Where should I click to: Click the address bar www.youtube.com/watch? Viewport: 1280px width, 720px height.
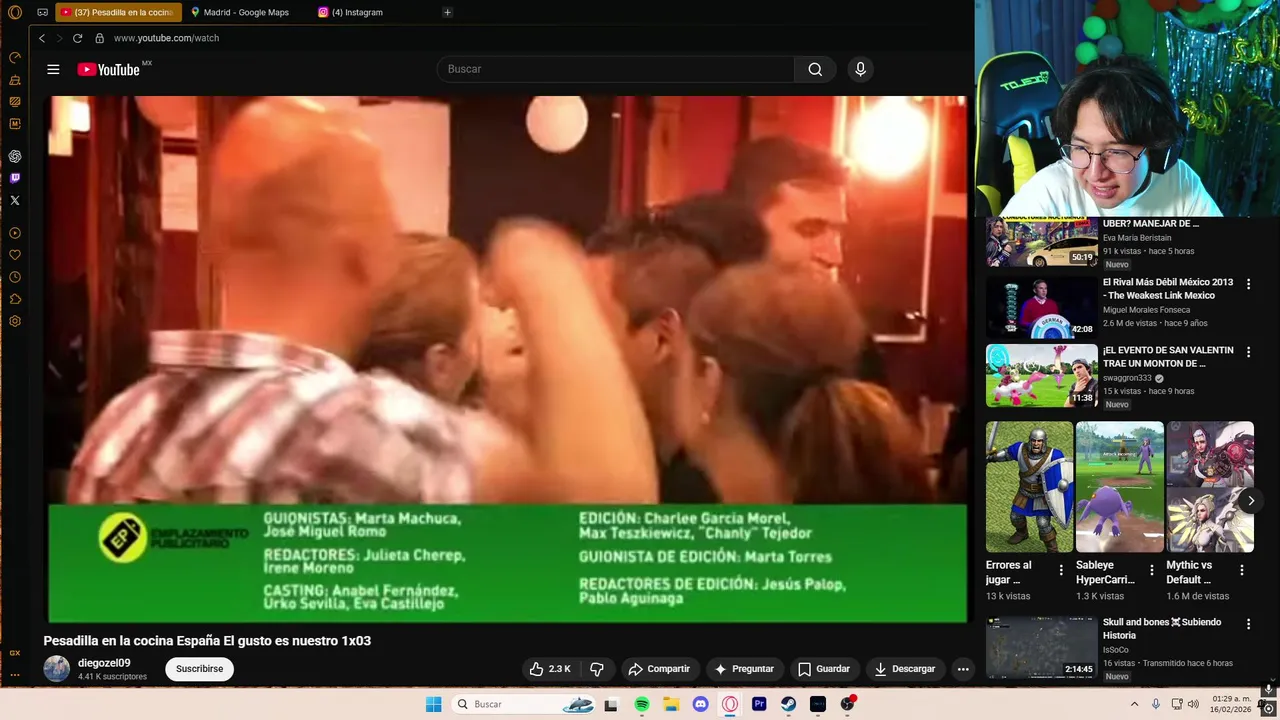pos(166,38)
